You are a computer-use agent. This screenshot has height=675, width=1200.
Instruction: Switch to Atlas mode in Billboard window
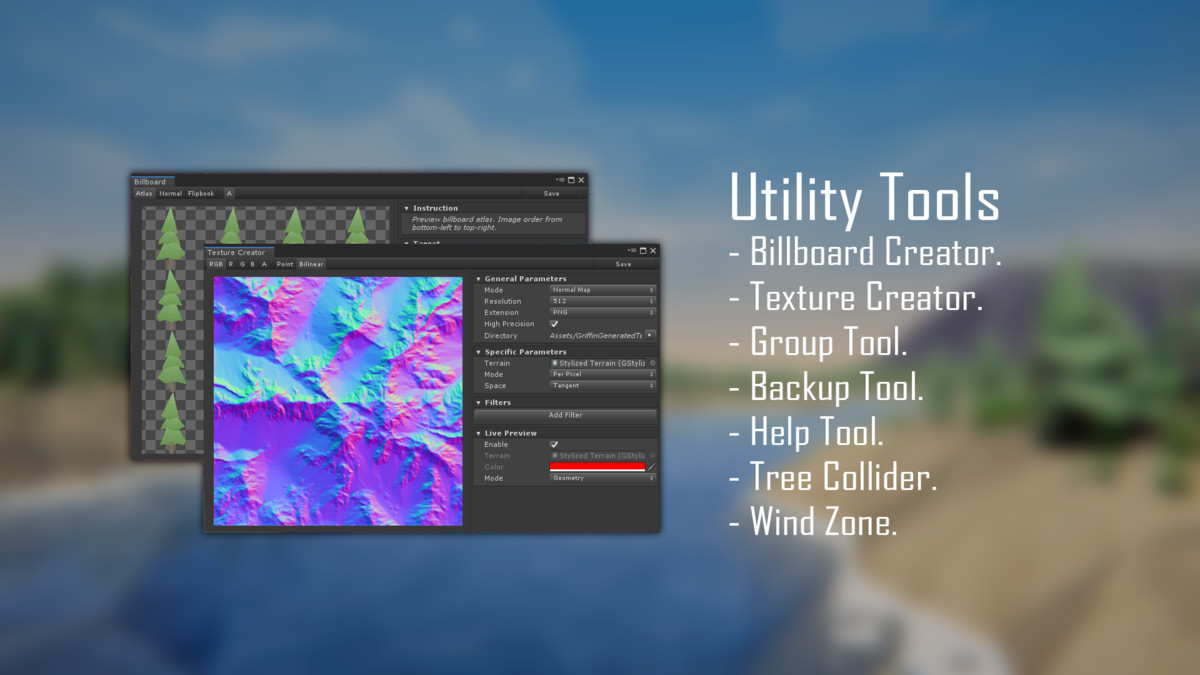[144, 194]
